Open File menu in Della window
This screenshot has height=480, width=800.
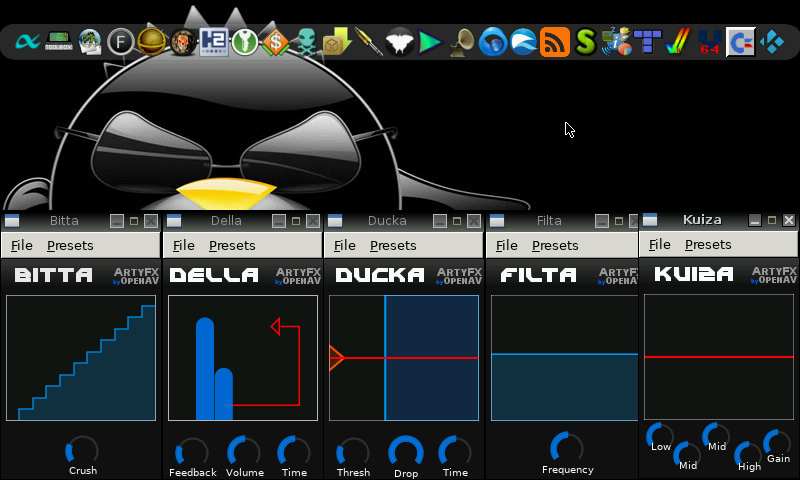click(184, 245)
